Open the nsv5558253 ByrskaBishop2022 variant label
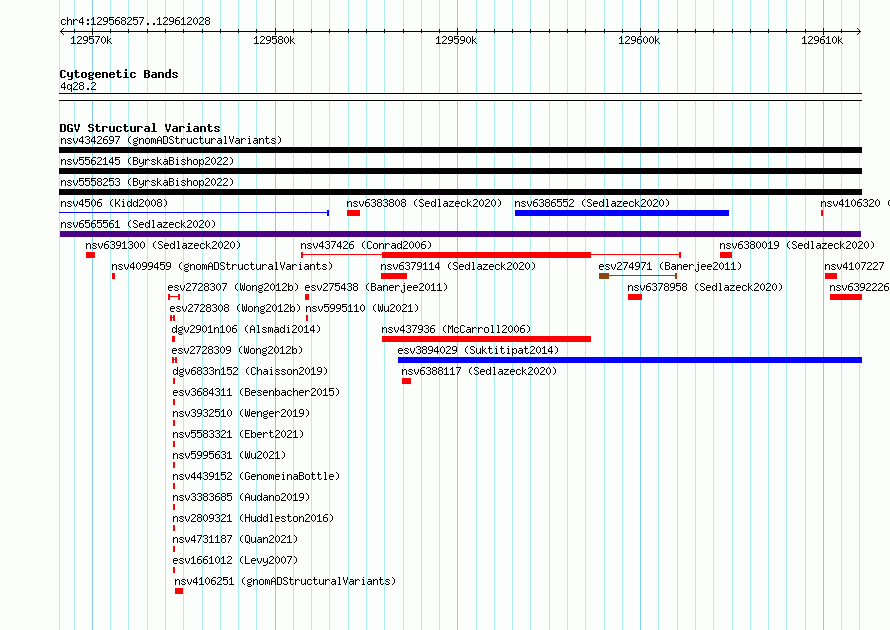 147,182
